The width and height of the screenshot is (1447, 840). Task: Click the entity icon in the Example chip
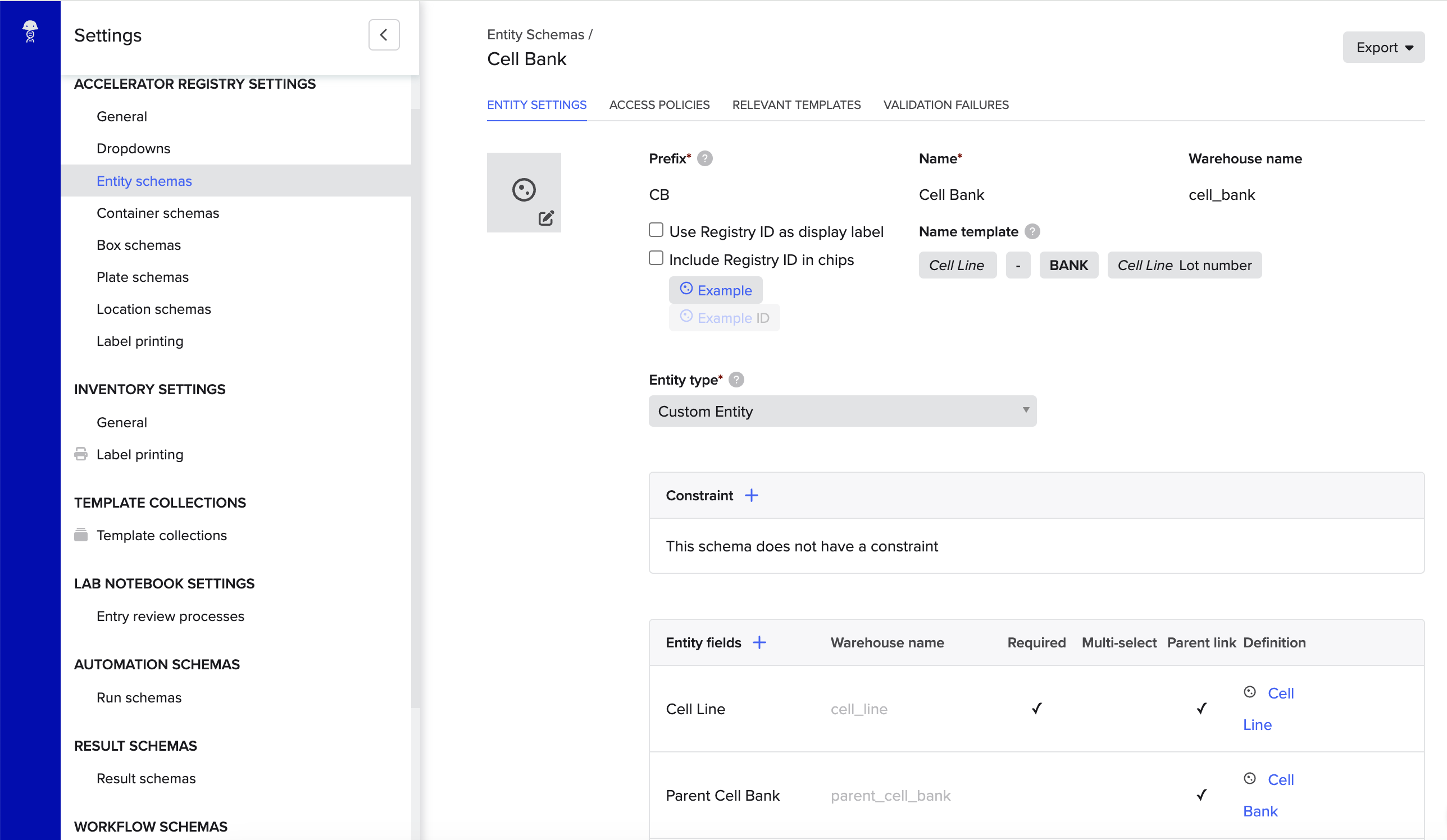tap(686, 288)
